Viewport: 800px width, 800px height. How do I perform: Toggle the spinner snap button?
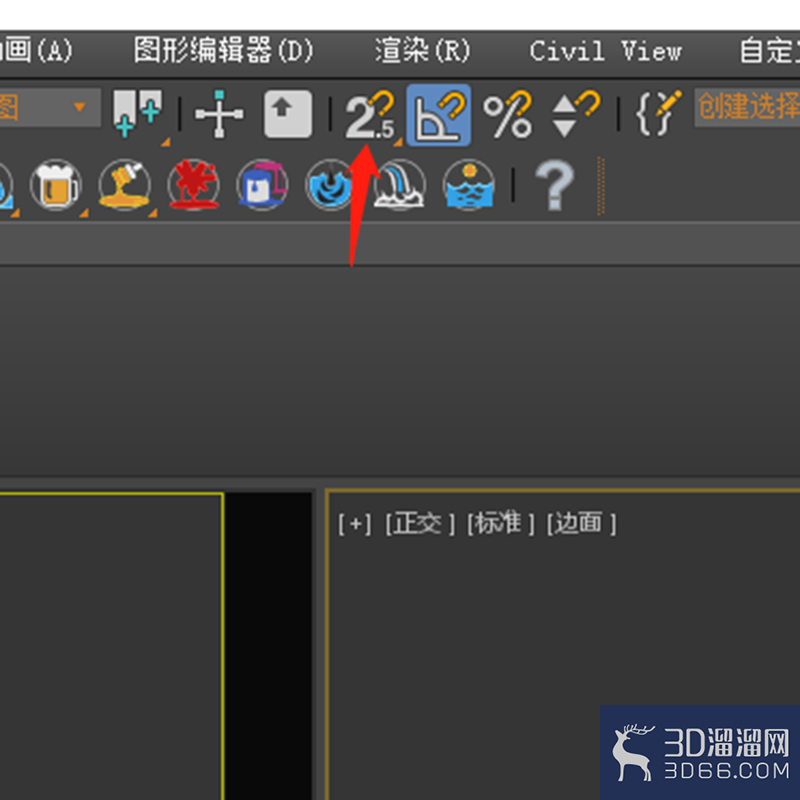(576, 114)
